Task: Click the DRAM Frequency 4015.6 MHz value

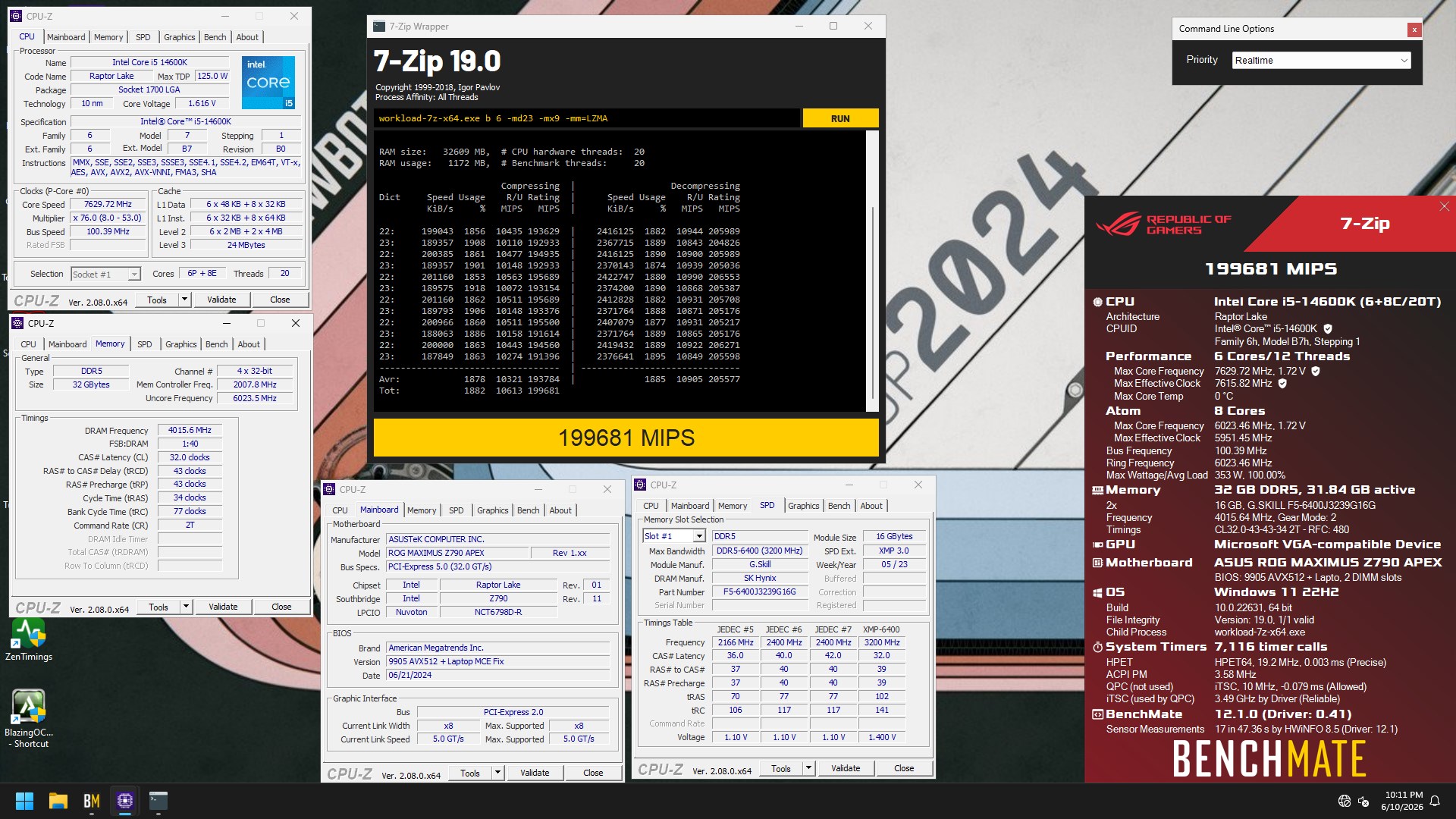Action: [x=190, y=430]
